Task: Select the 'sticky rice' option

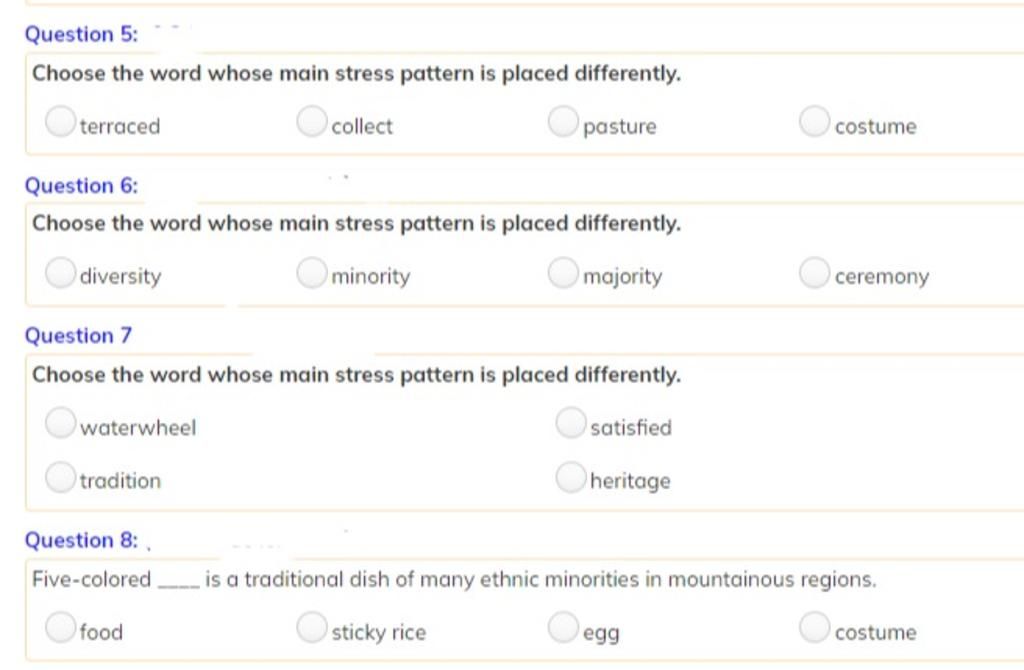Action: (x=312, y=627)
